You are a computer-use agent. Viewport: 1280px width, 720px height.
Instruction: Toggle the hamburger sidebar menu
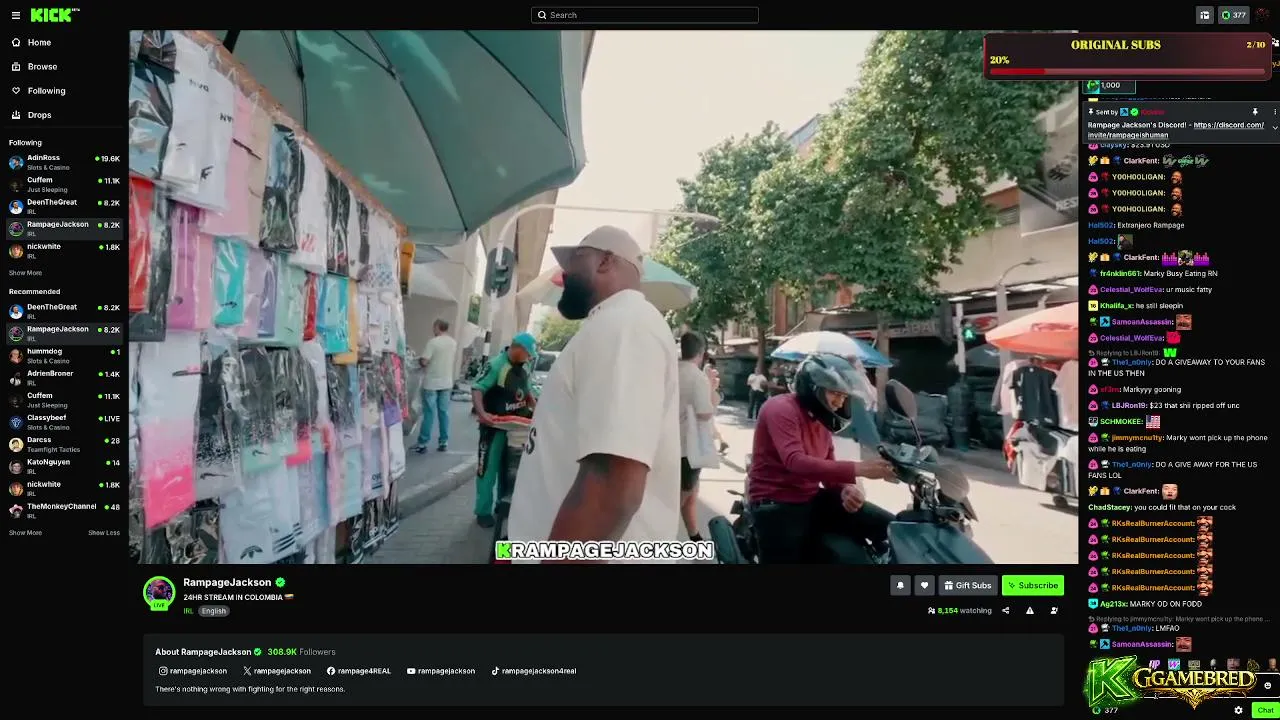15,15
